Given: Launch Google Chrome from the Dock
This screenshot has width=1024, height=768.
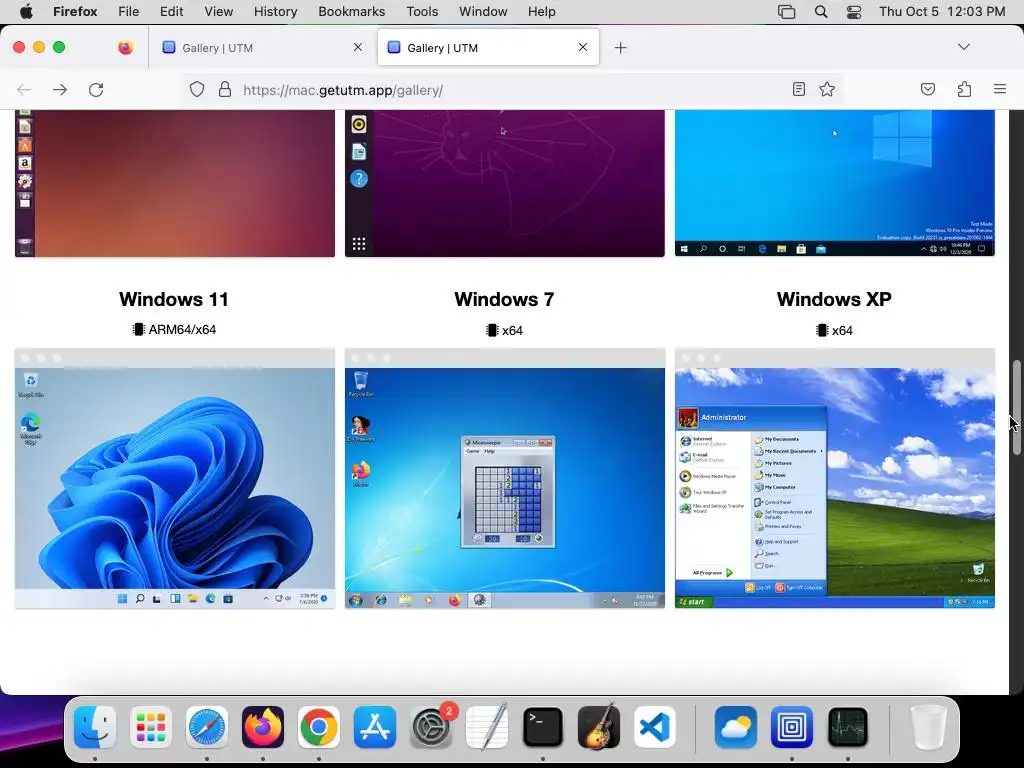Looking at the screenshot, I should click(319, 727).
